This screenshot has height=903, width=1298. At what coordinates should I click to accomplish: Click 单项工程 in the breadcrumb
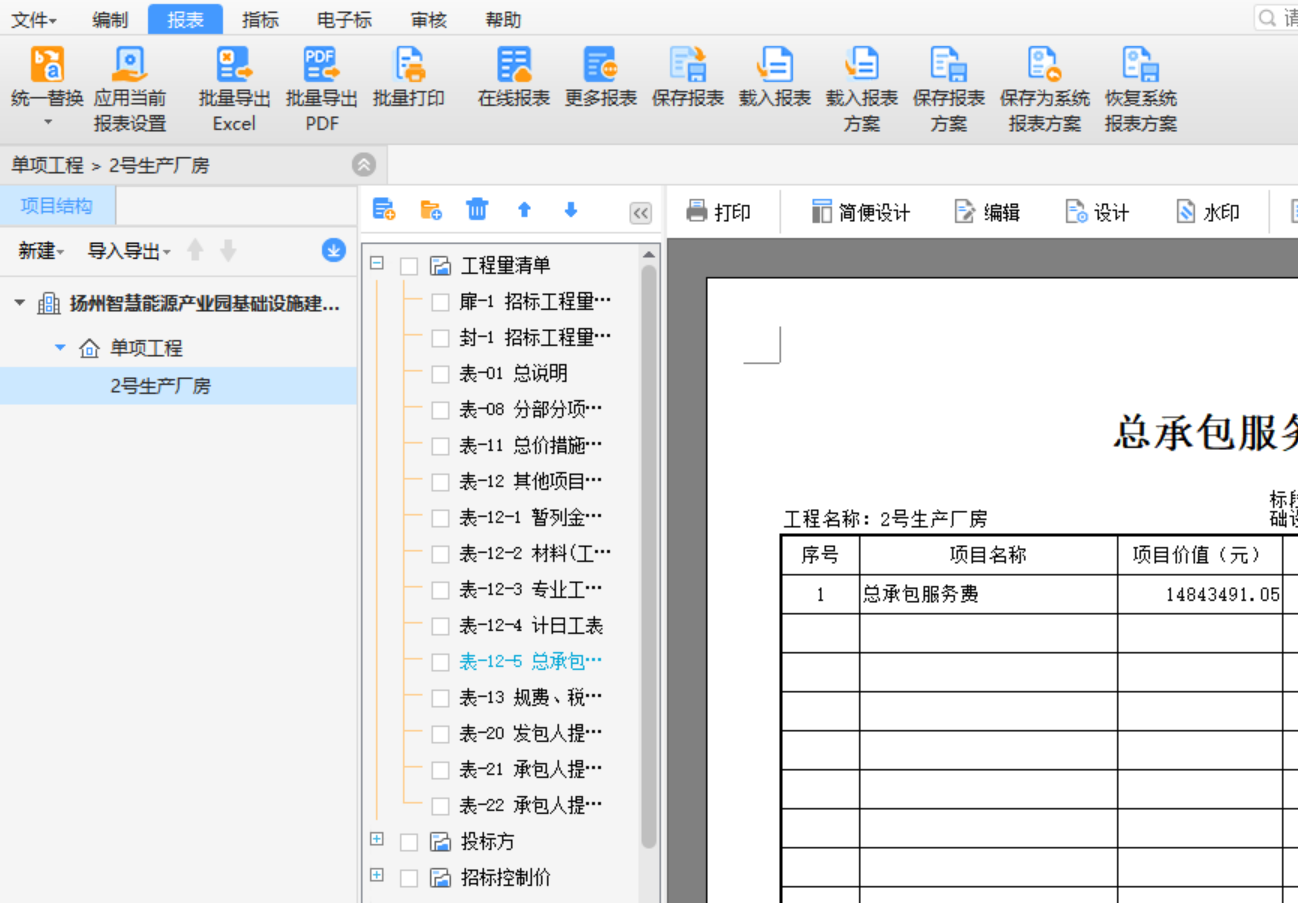click(47, 165)
